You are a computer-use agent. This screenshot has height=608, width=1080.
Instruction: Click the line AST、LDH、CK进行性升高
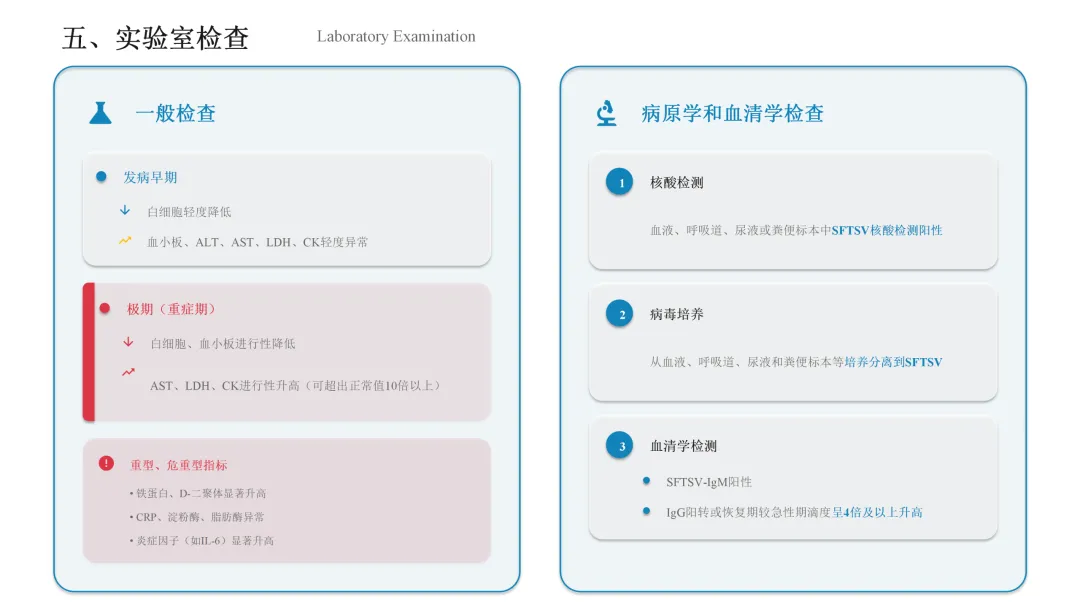point(295,386)
